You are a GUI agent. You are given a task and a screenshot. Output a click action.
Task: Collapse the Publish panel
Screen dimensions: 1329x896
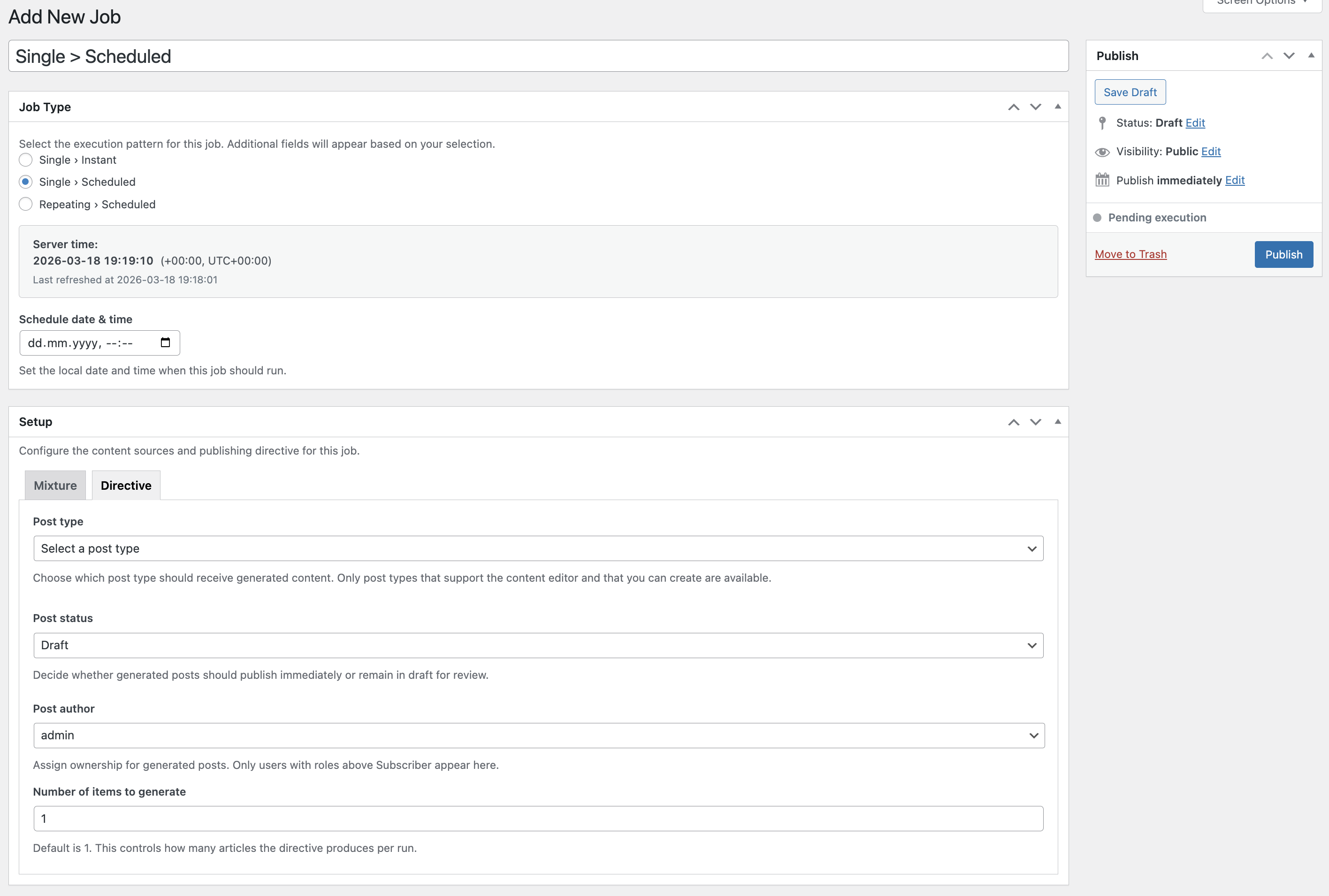(1310, 55)
